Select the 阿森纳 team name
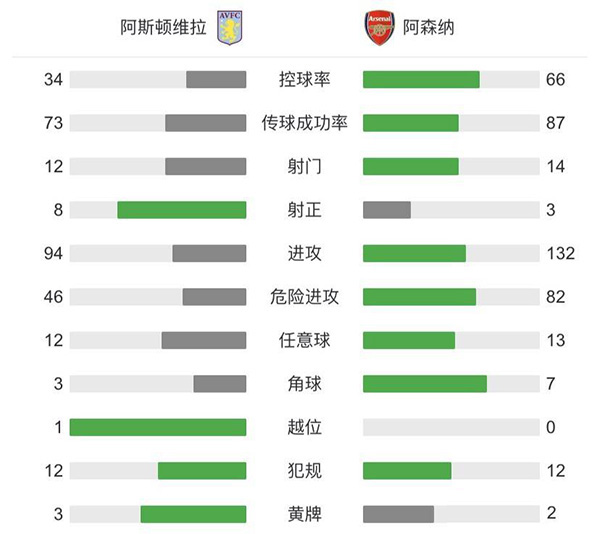This screenshot has width=600, height=534. coord(429,28)
